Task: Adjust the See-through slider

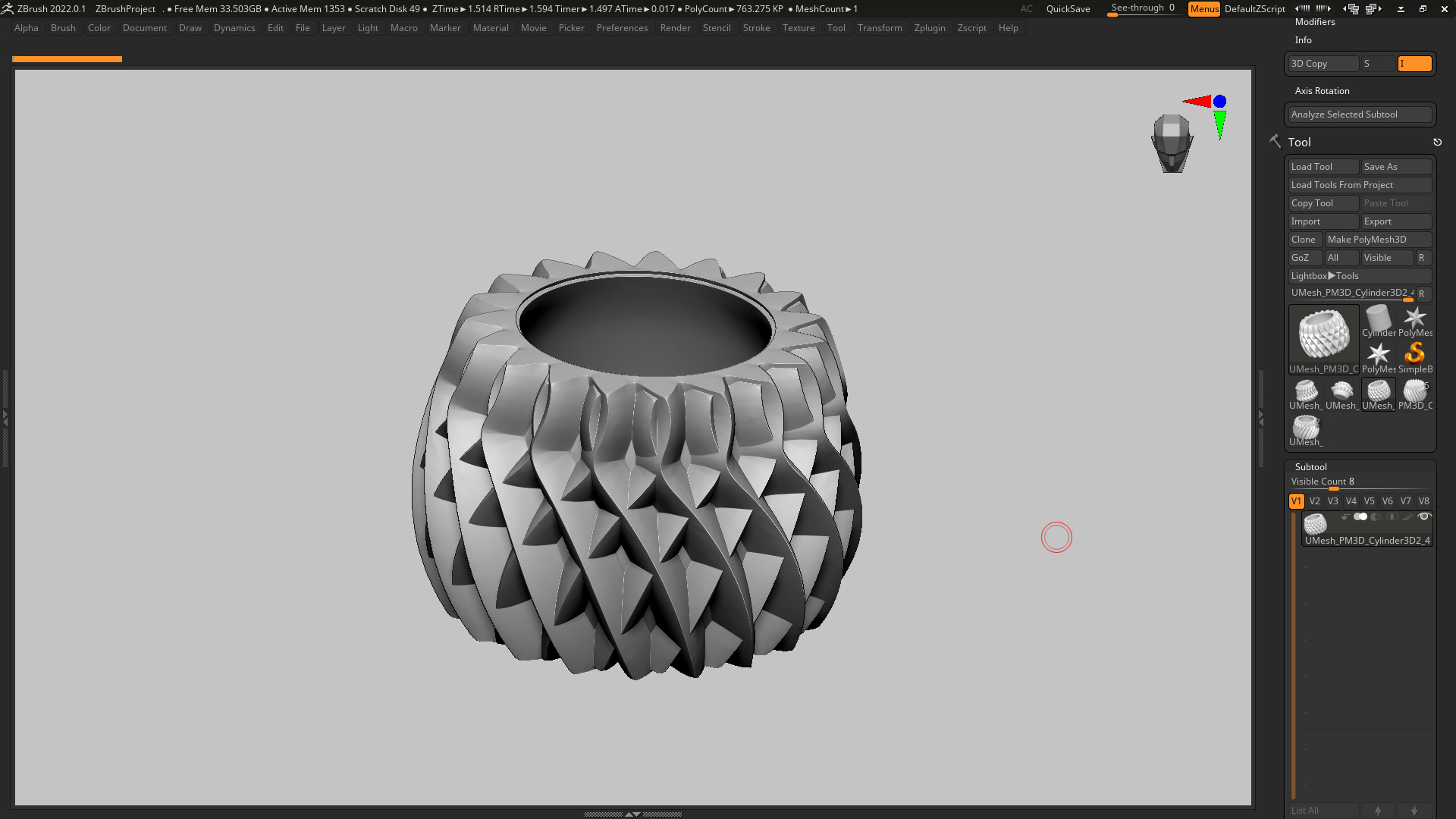Action: (1143, 8)
